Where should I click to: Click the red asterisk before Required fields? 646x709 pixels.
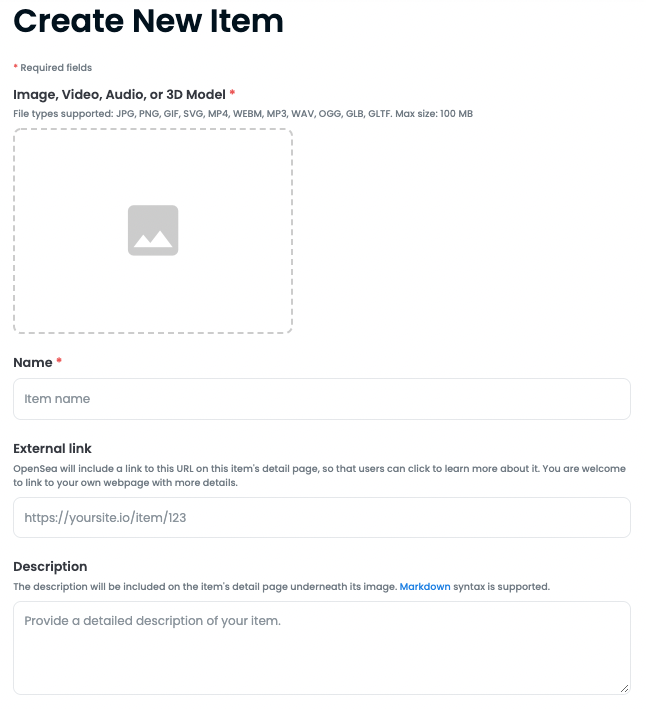coord(16,67)
